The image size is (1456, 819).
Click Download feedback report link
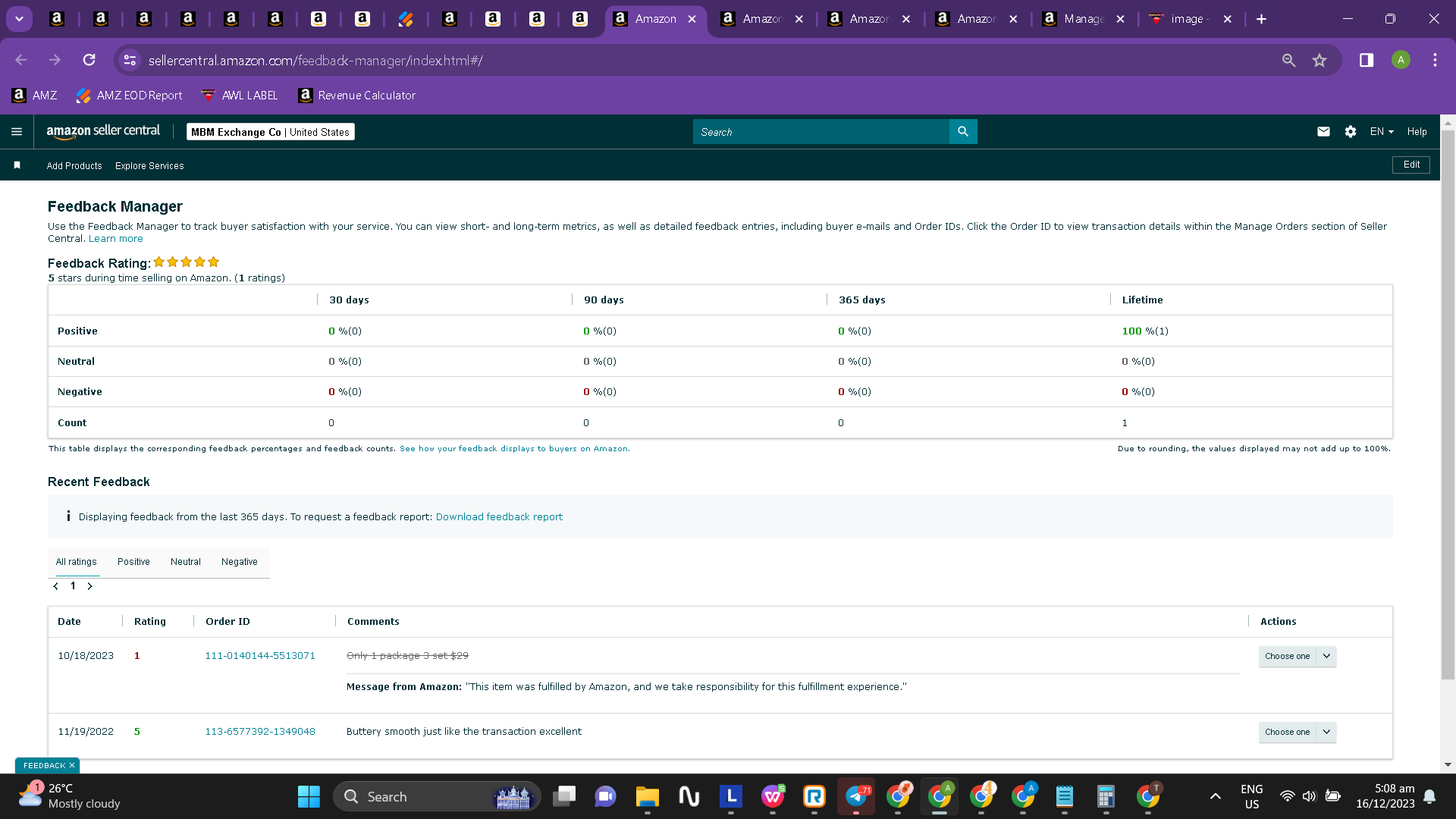point(499,517)
